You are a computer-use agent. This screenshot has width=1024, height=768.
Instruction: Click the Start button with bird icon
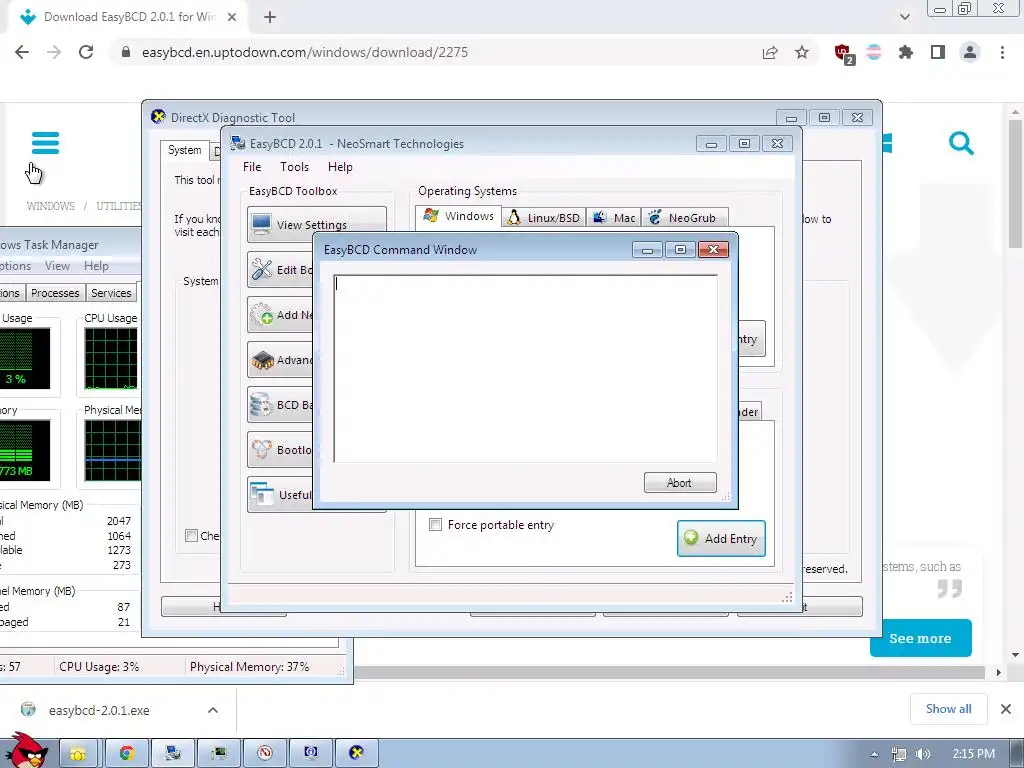click(27, 752)
